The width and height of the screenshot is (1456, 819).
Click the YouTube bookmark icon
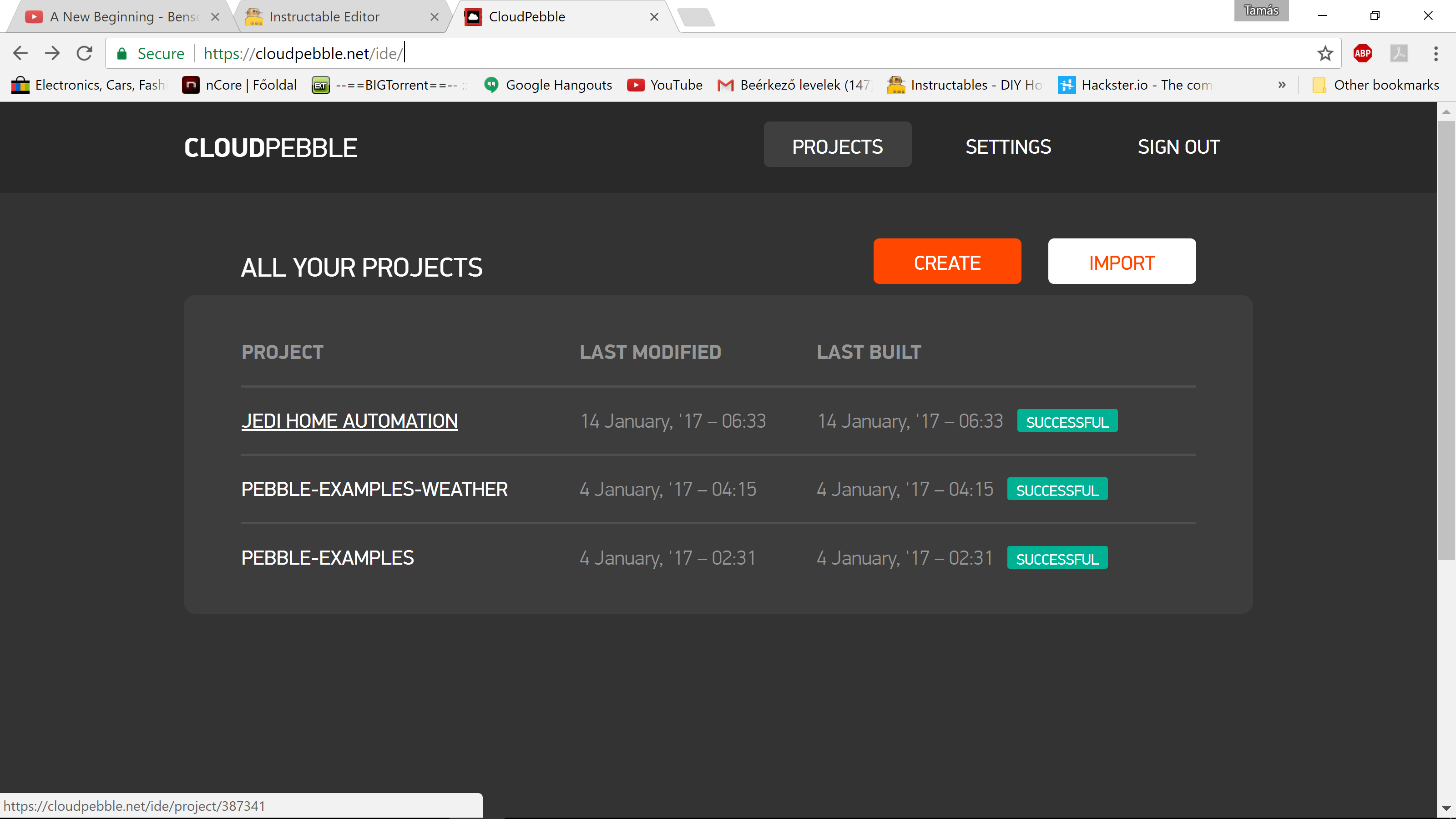coord(635,85)
